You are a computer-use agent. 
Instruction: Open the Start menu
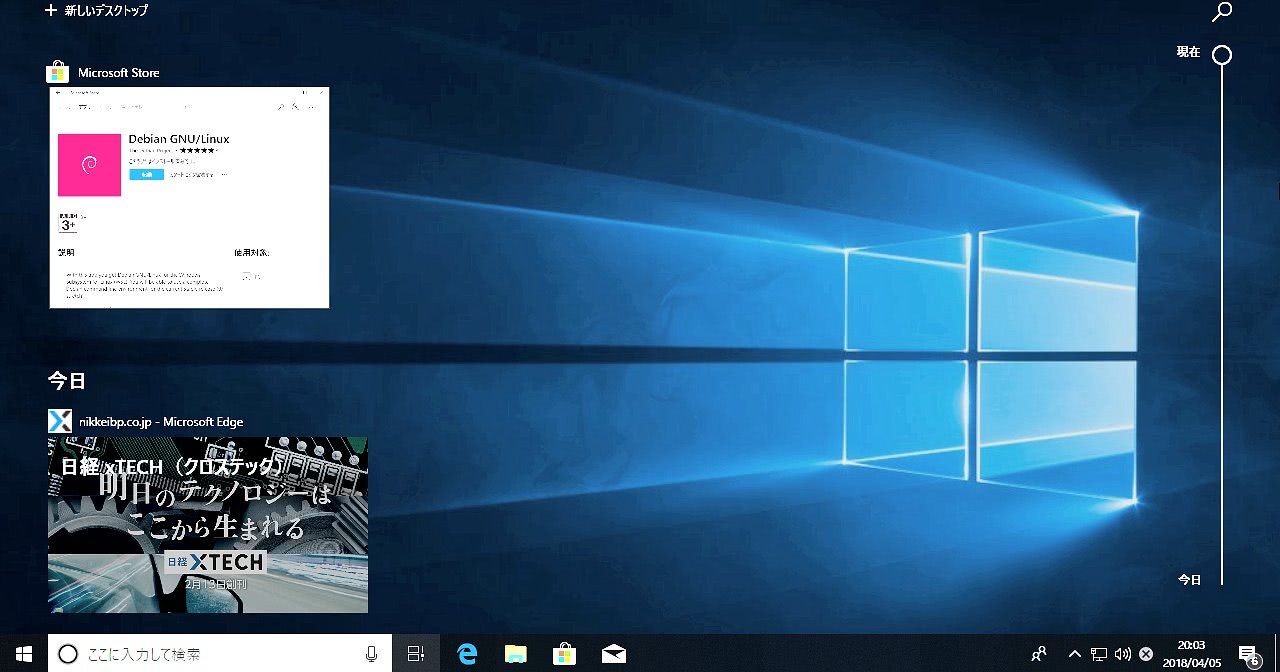[24, 654]
